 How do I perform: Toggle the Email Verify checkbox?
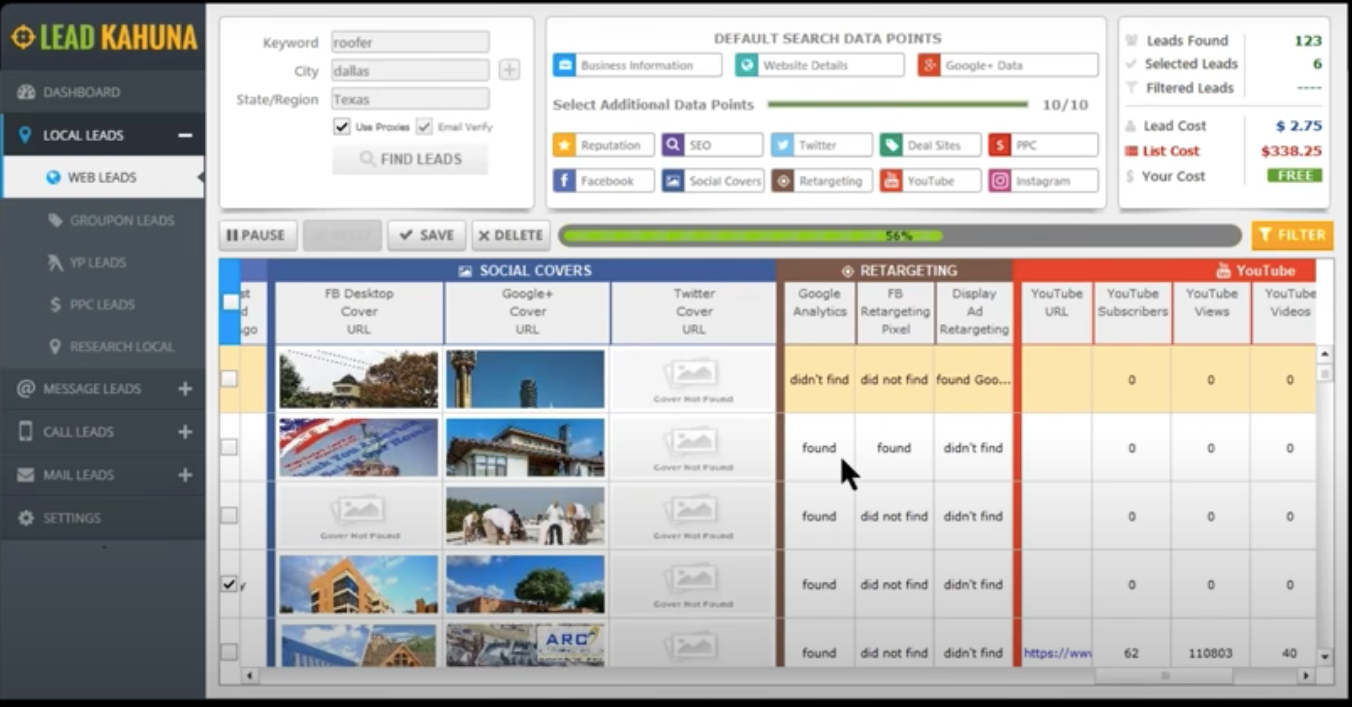tap(424, 127)
